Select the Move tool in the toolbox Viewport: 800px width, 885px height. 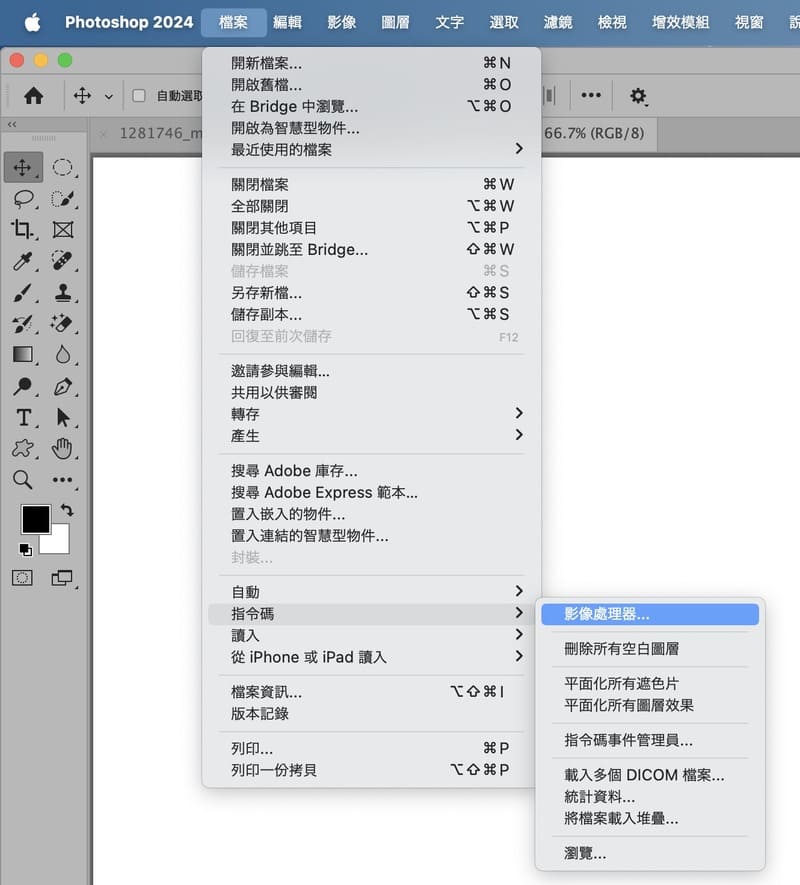click(23, 168)
